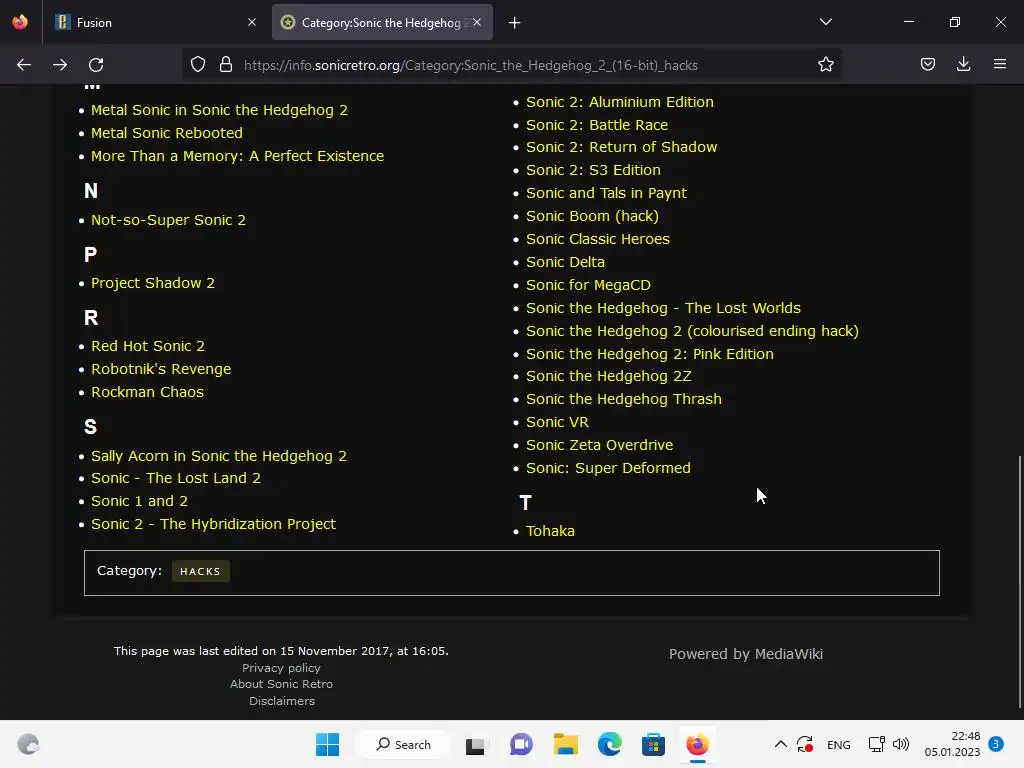Open Sonic 2 - The Hybridization Project
Screen dimensions: 1024x768
[214, 524]
